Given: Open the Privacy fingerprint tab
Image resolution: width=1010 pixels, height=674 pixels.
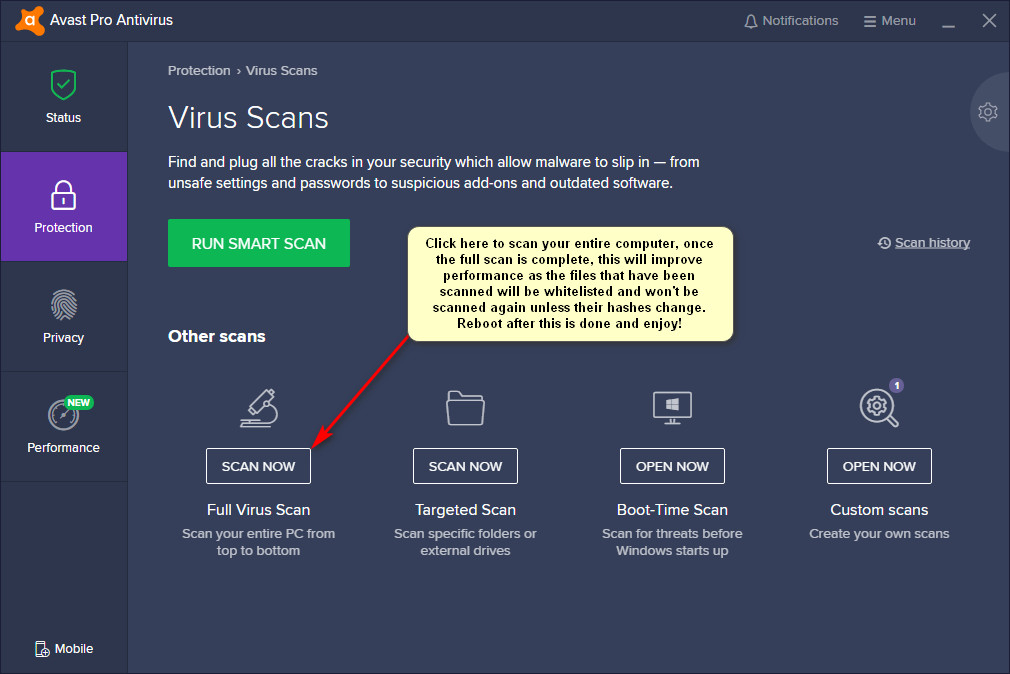Looking at the screenshot, I should [x=63, y=316].
